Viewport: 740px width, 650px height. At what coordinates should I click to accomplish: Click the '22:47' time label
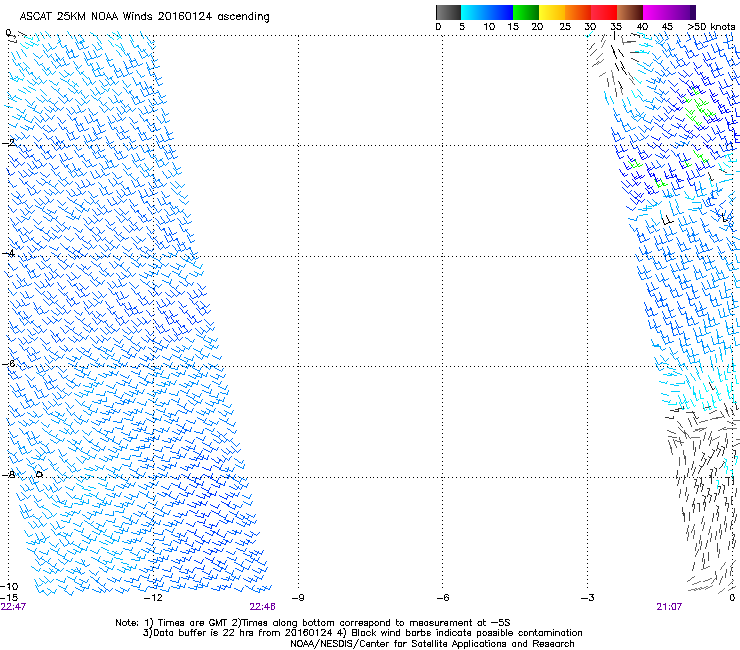[13, 607]
